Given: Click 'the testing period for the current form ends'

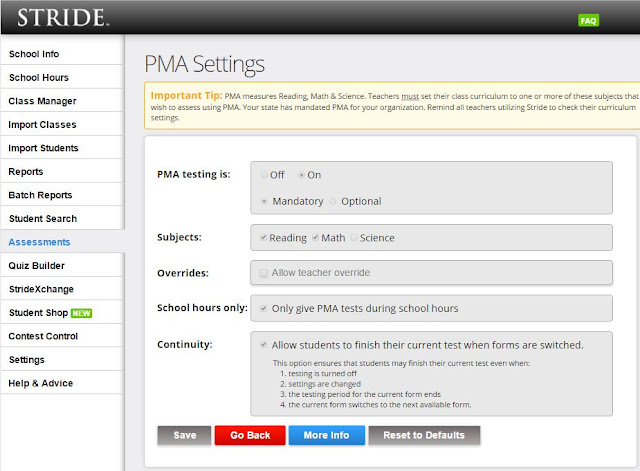Looking at the screenshot, I should pyautogui.click(x=364, y=394).
